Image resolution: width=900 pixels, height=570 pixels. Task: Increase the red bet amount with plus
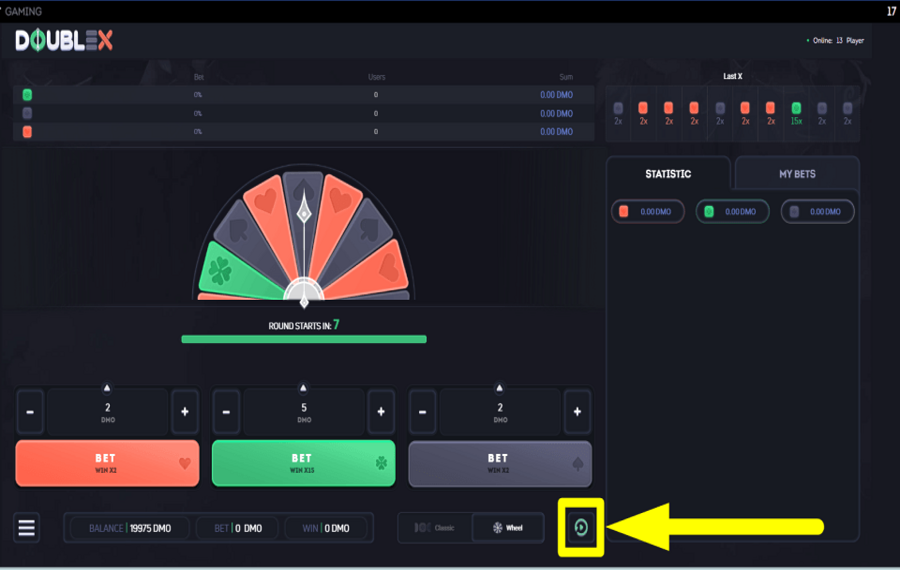[x=184, y=412]
